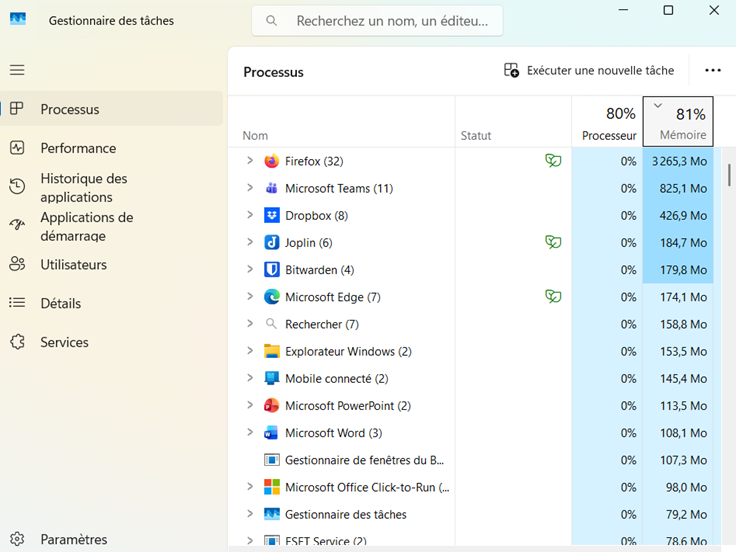Viewport: 736px width, 552px height.
Task: Click the Microsoft Word process icon
Action: [x=271, y=433]
